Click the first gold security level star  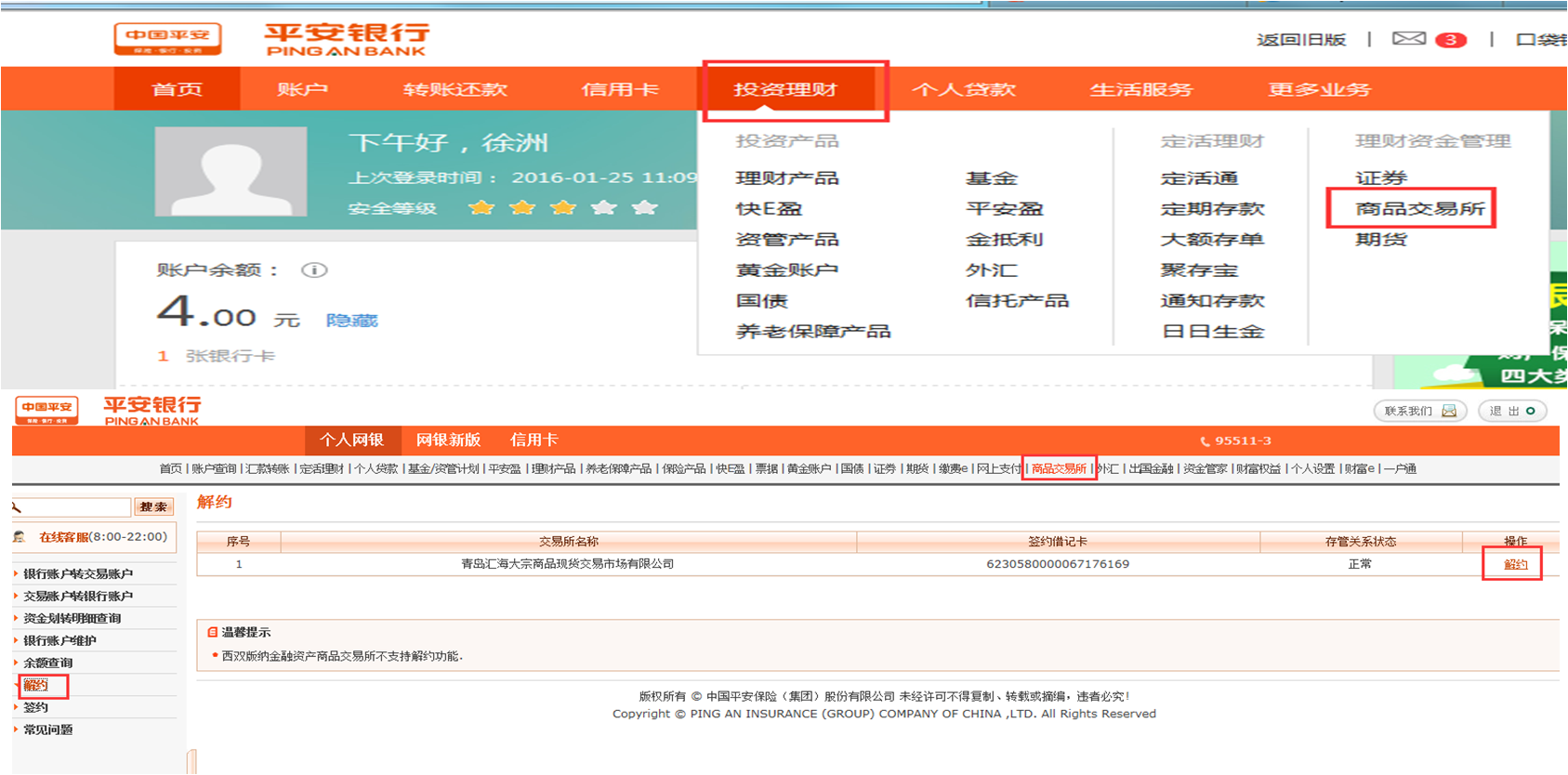(x=481, y=207)
